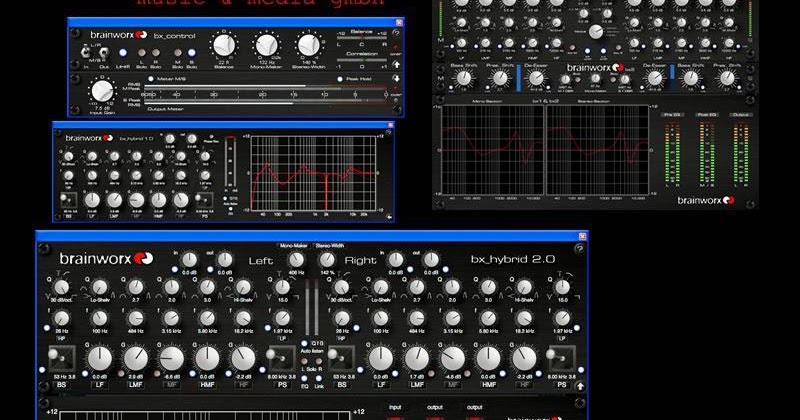The height and width of the screenshot is (420, 800).
Task: Toggle S Solo button in bx_control
Action: click(192, 53)
